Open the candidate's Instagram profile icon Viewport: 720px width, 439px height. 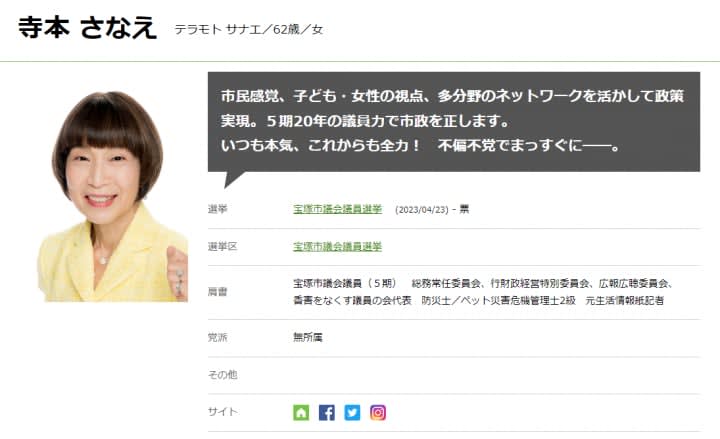point(378,412)
